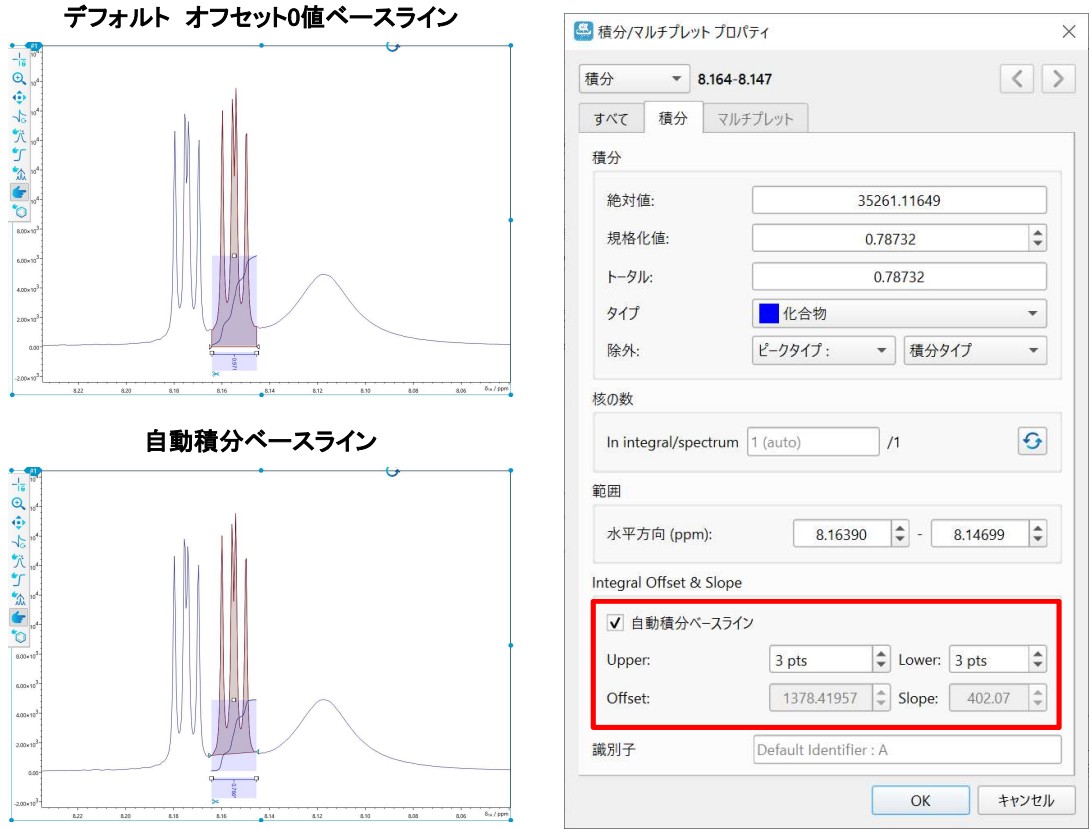Select hand pointer tool in bottom spectrum toolbar
This screenshot has width=1091, height=829.
[x=19, y=617]
